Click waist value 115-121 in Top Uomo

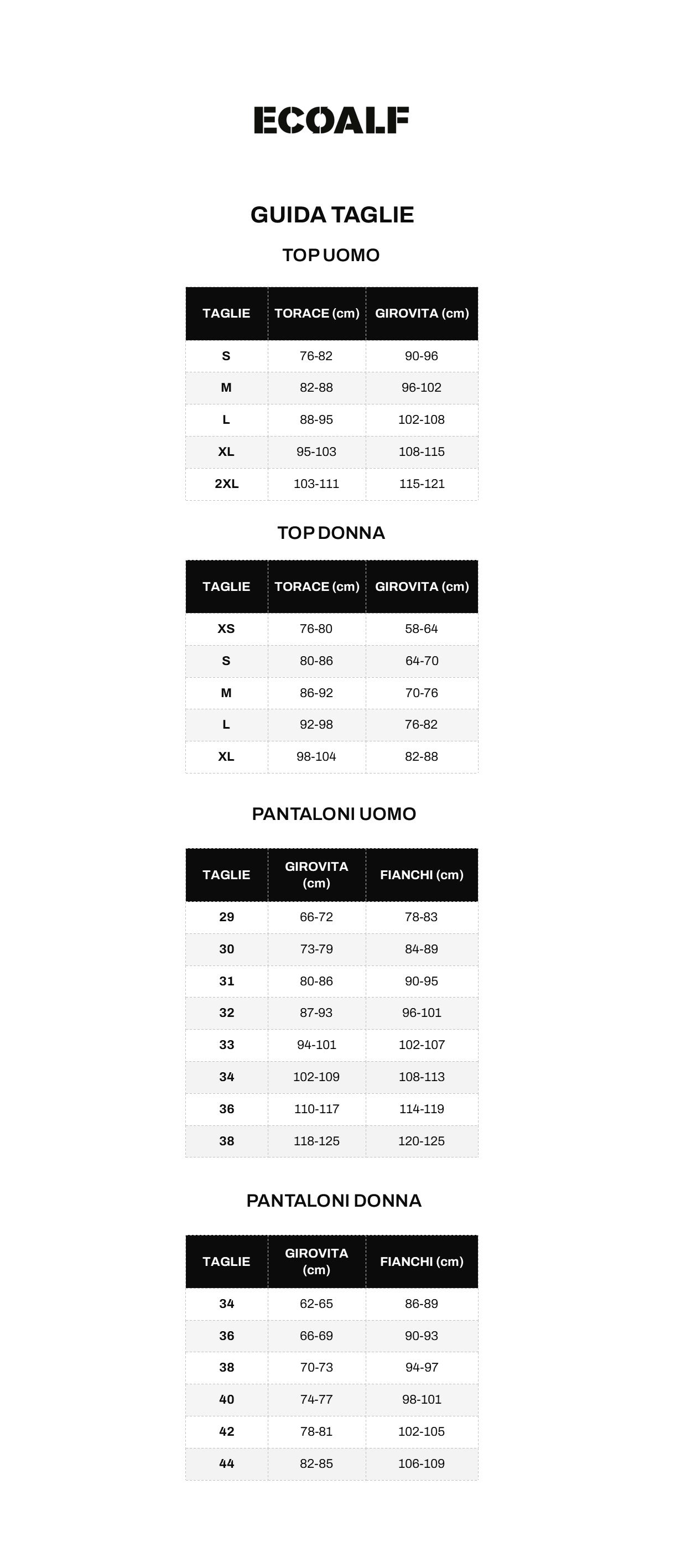[x=421, y=484]
